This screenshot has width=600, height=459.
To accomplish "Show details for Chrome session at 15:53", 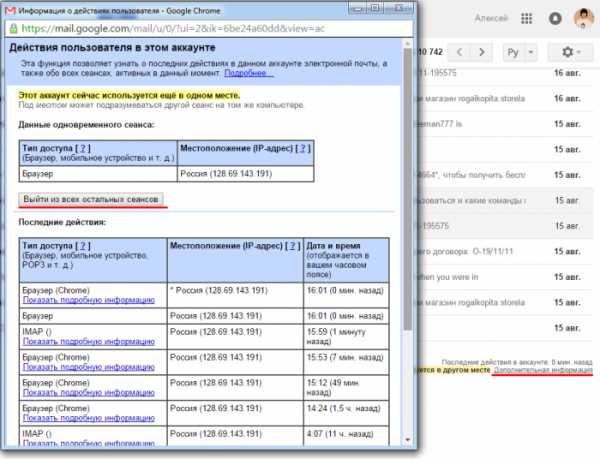I will coord(89,367).
